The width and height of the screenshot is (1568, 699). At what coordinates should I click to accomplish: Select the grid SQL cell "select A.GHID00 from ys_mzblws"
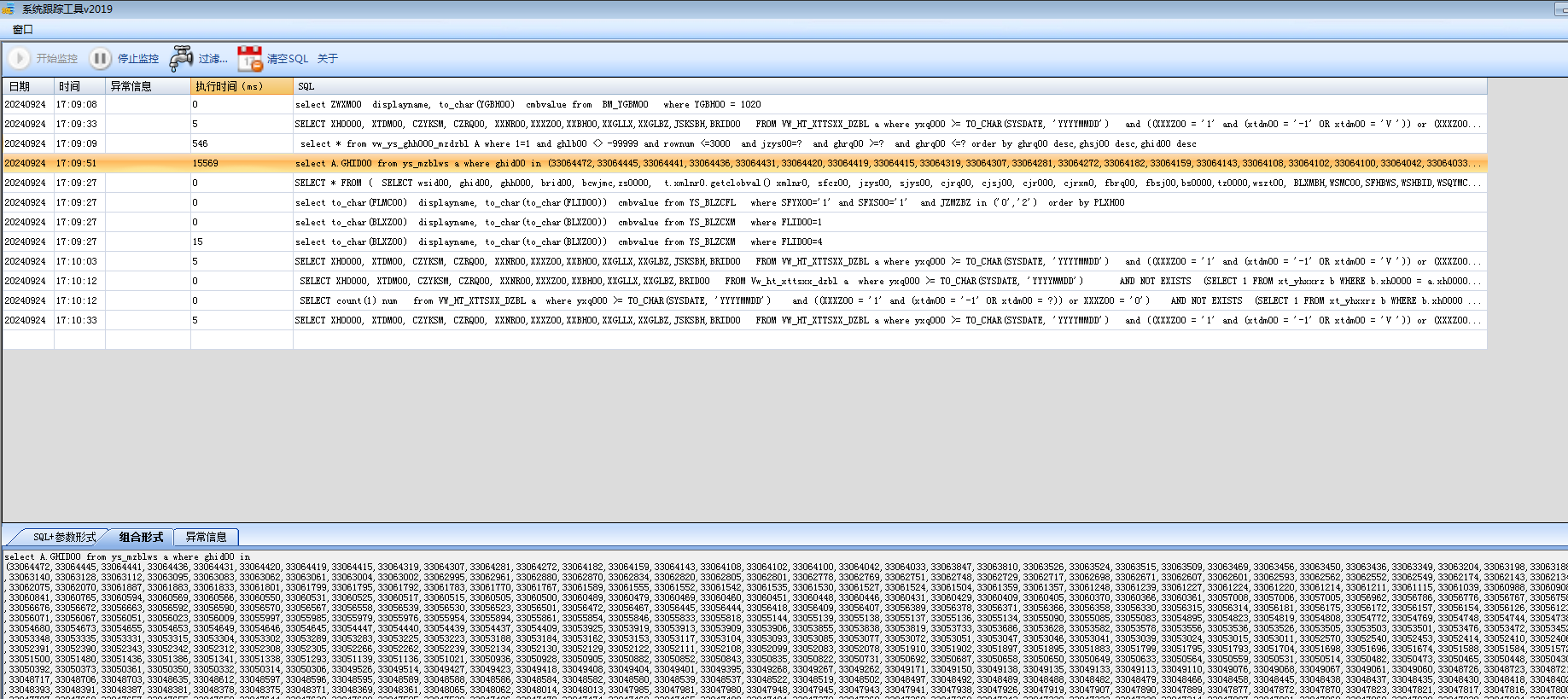tap(889, 163)
